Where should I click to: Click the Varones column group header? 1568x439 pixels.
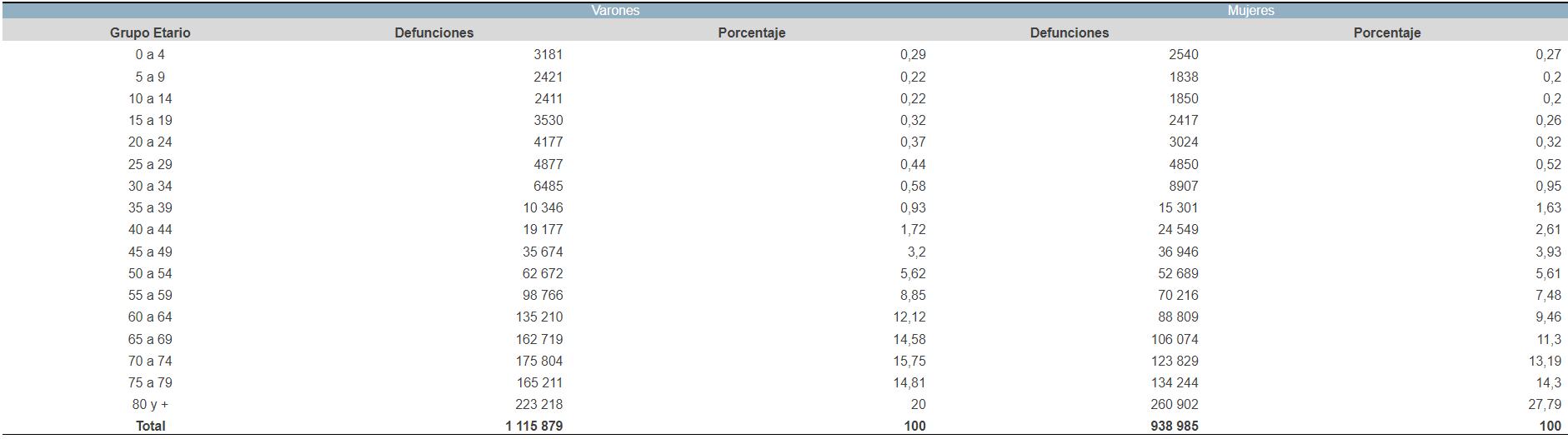(x=615, y=11)
